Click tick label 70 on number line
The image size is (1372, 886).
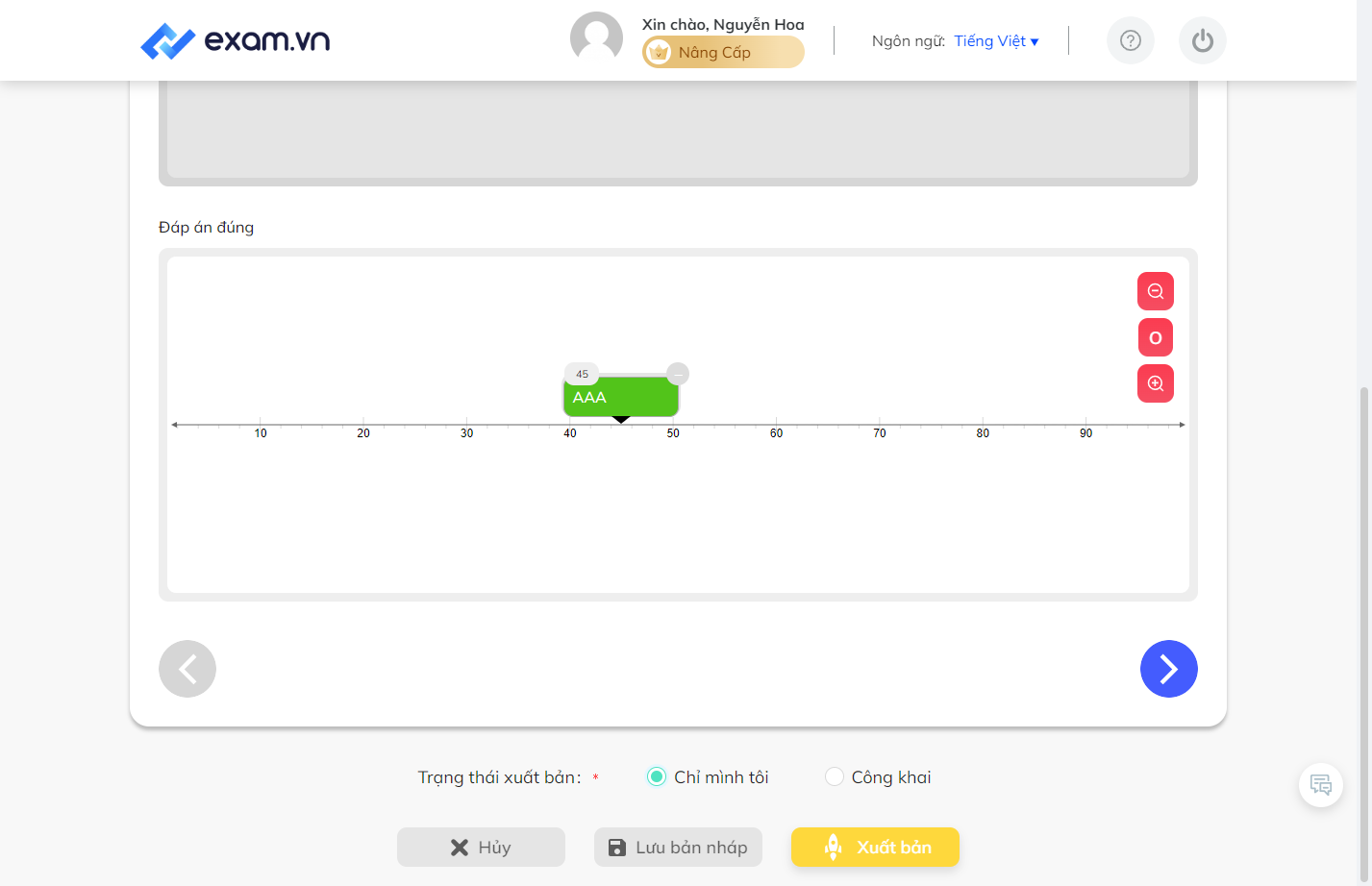tap(880, 433)
